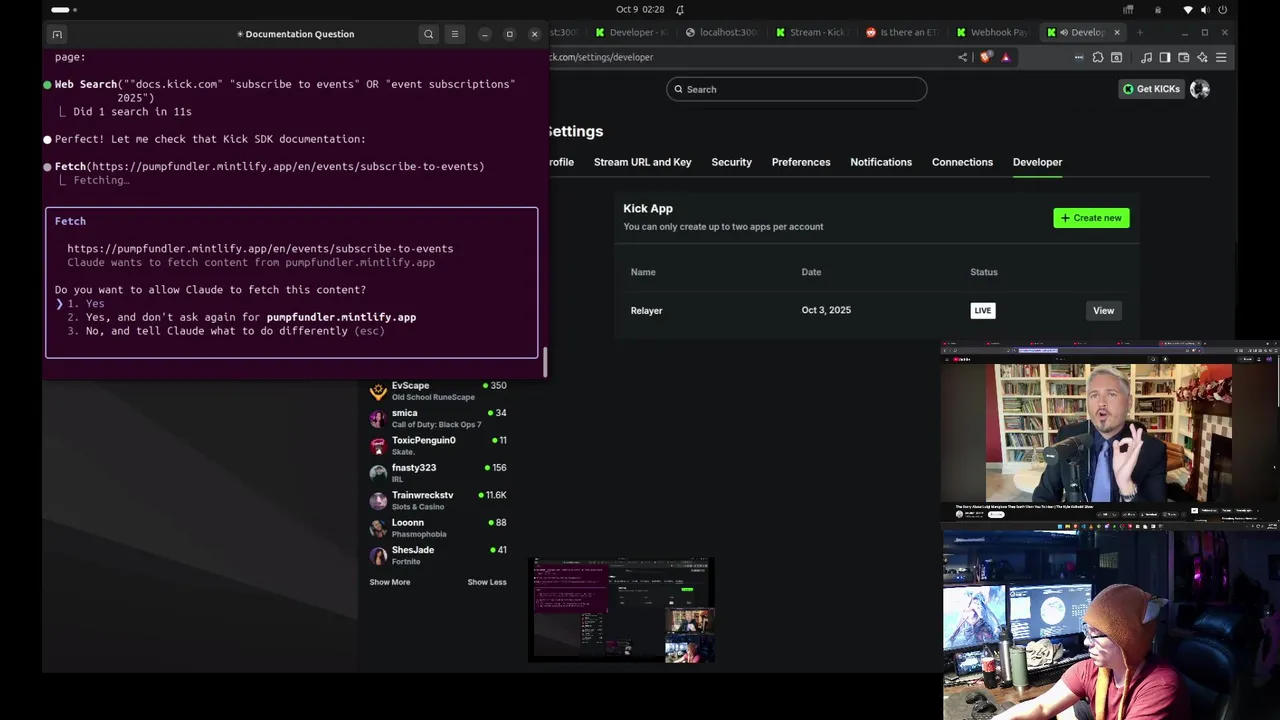
Task: Open media control music note icon
Action: click(x=1146, y=57)
